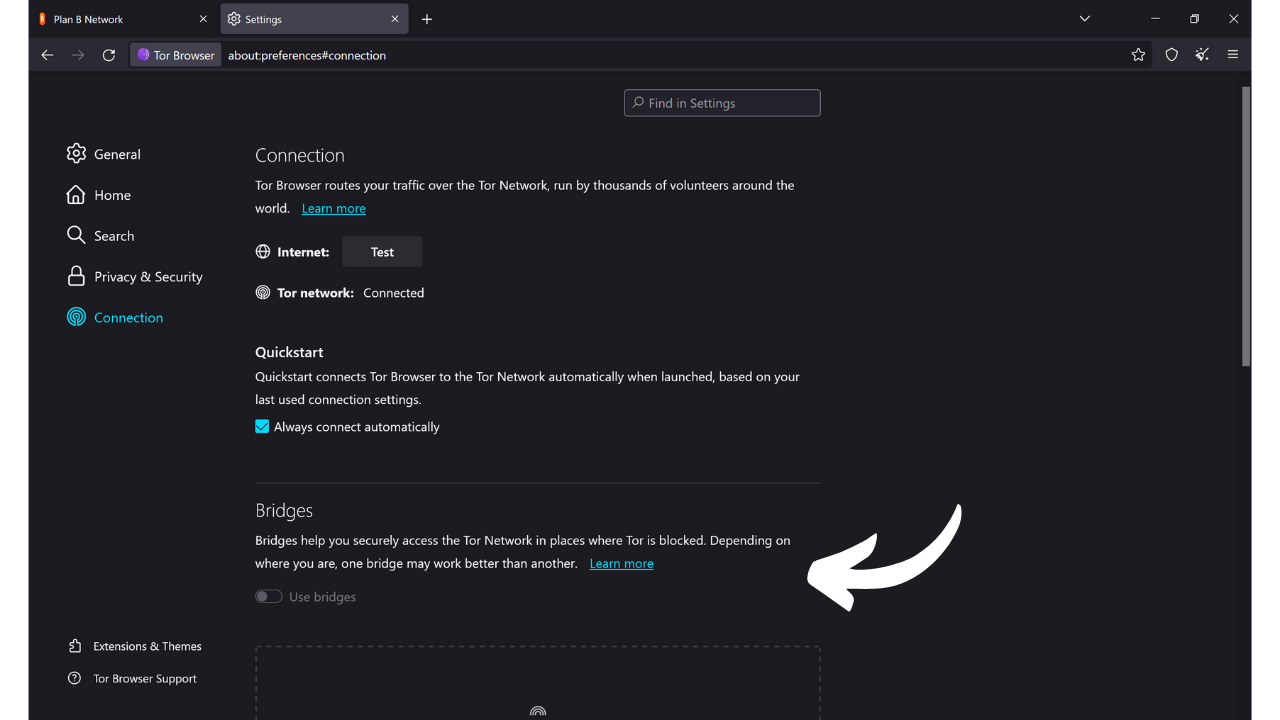Screen dimensions: 1280x720
Task: Click the new circuit broom icon
Action: 1202,55
